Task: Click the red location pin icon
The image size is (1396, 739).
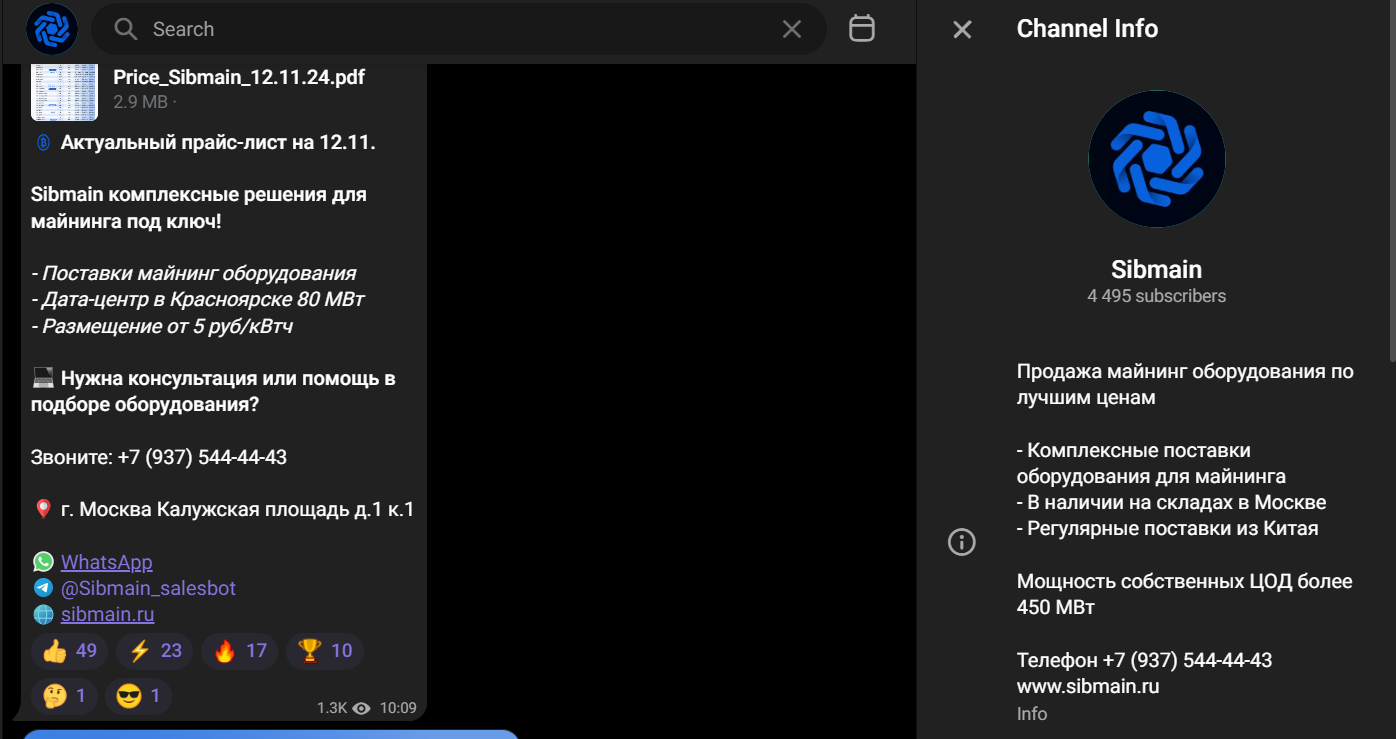Action: click(x=43, y=510)
